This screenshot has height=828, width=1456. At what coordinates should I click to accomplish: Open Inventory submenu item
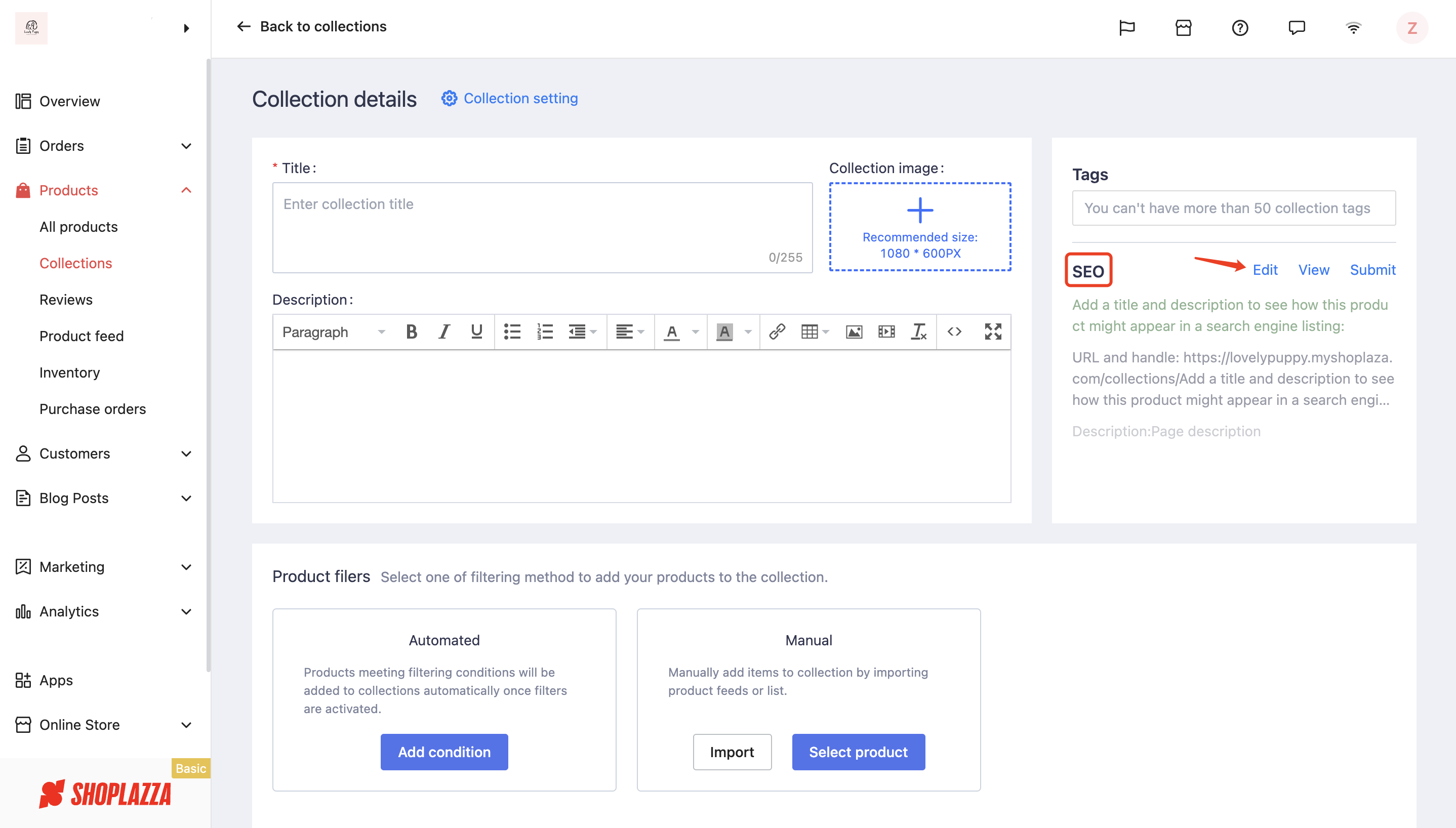[69, 372]
